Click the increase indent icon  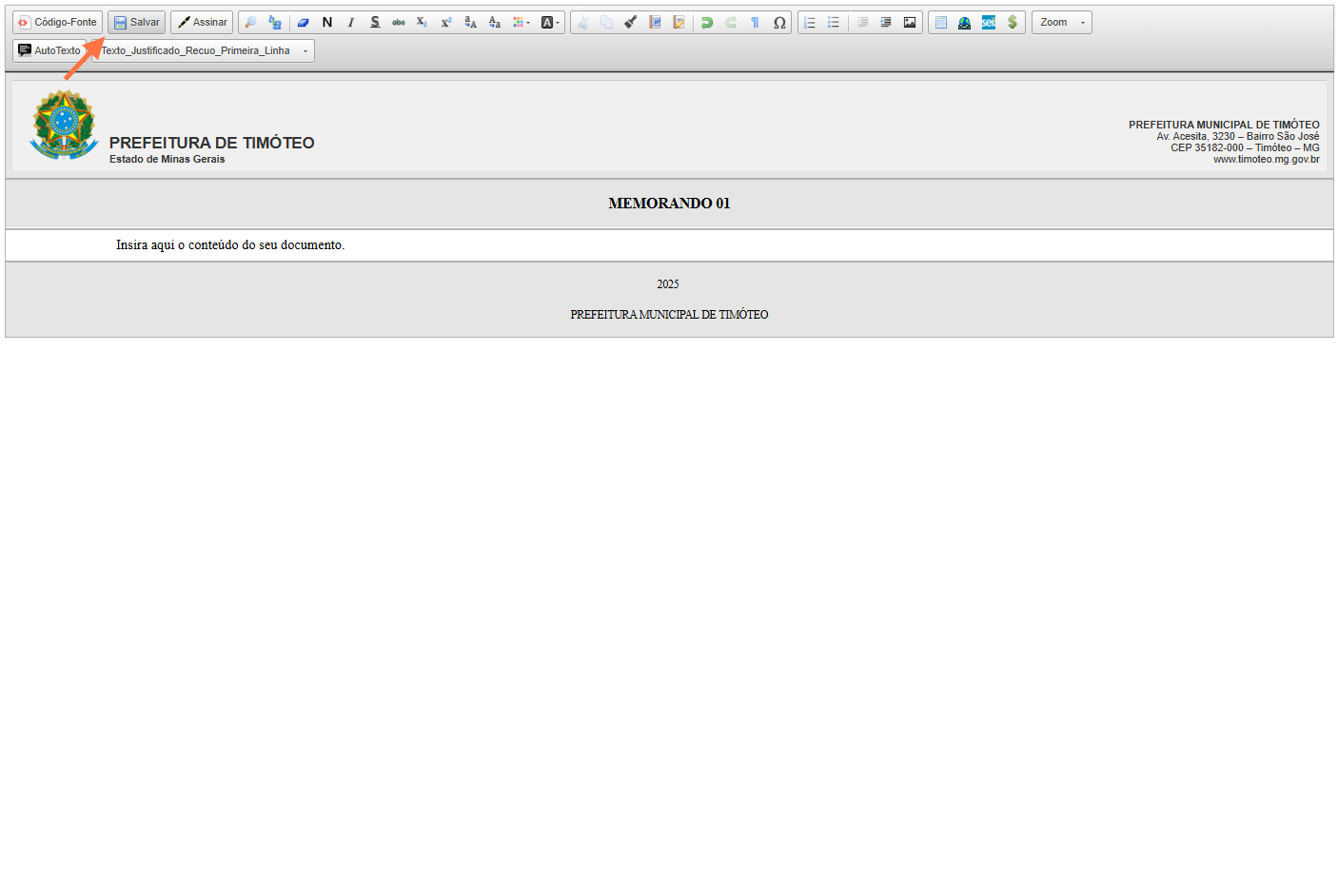tap(886, 22)
